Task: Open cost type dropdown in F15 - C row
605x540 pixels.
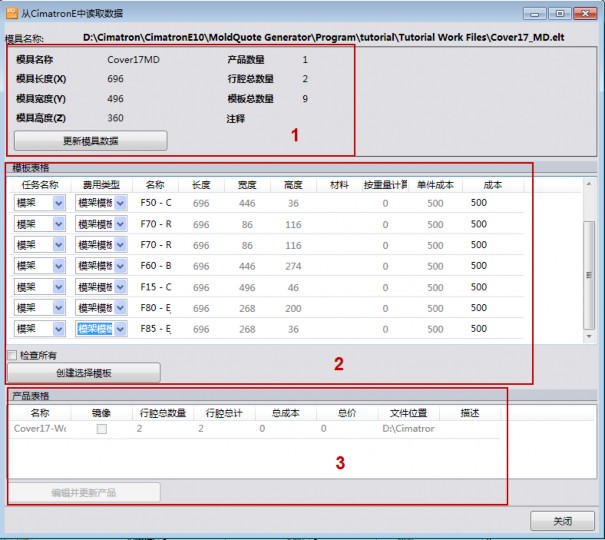Action: (x=120, y=287)
